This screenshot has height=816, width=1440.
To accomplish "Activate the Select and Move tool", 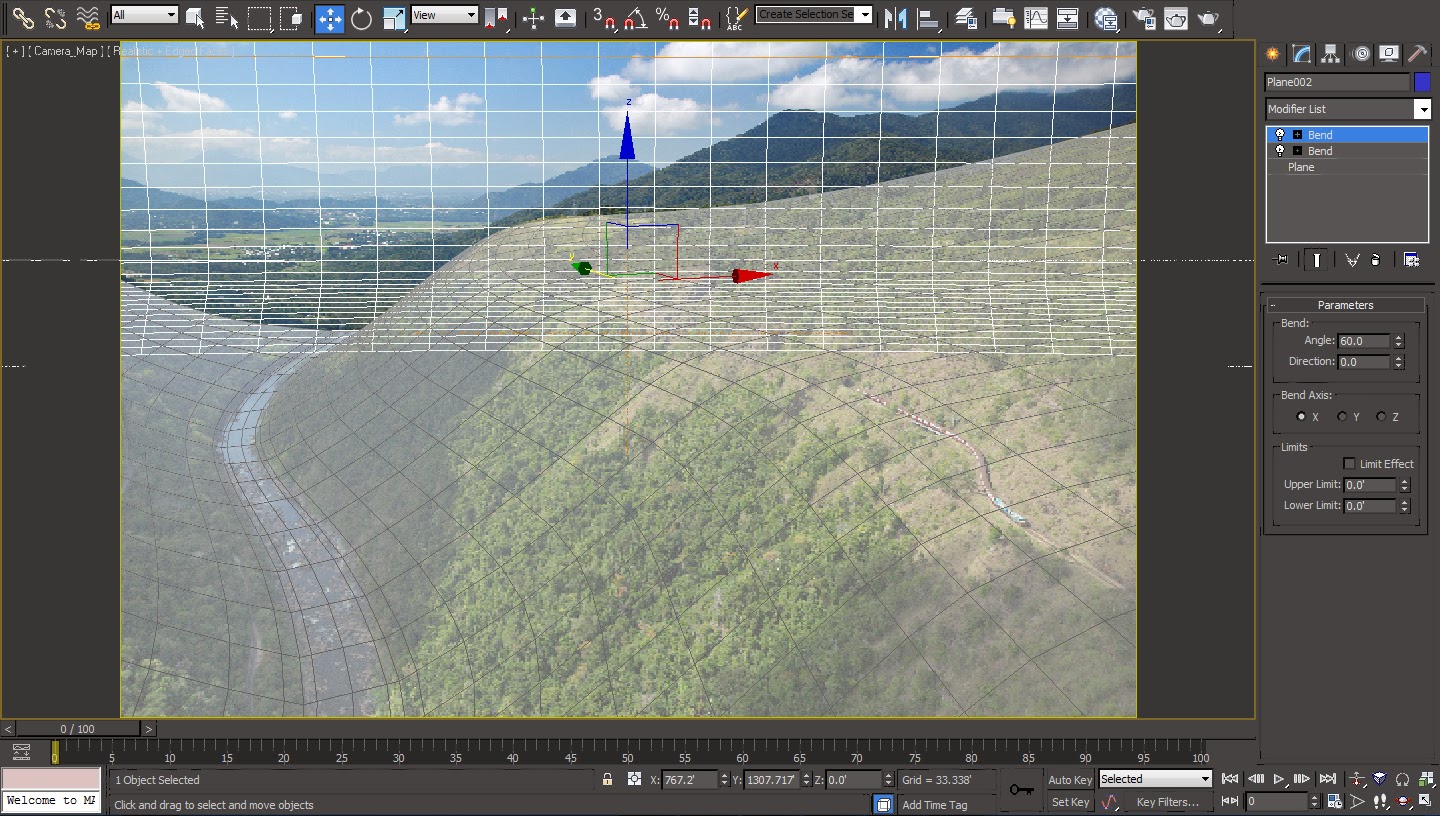I will [329, 18].
